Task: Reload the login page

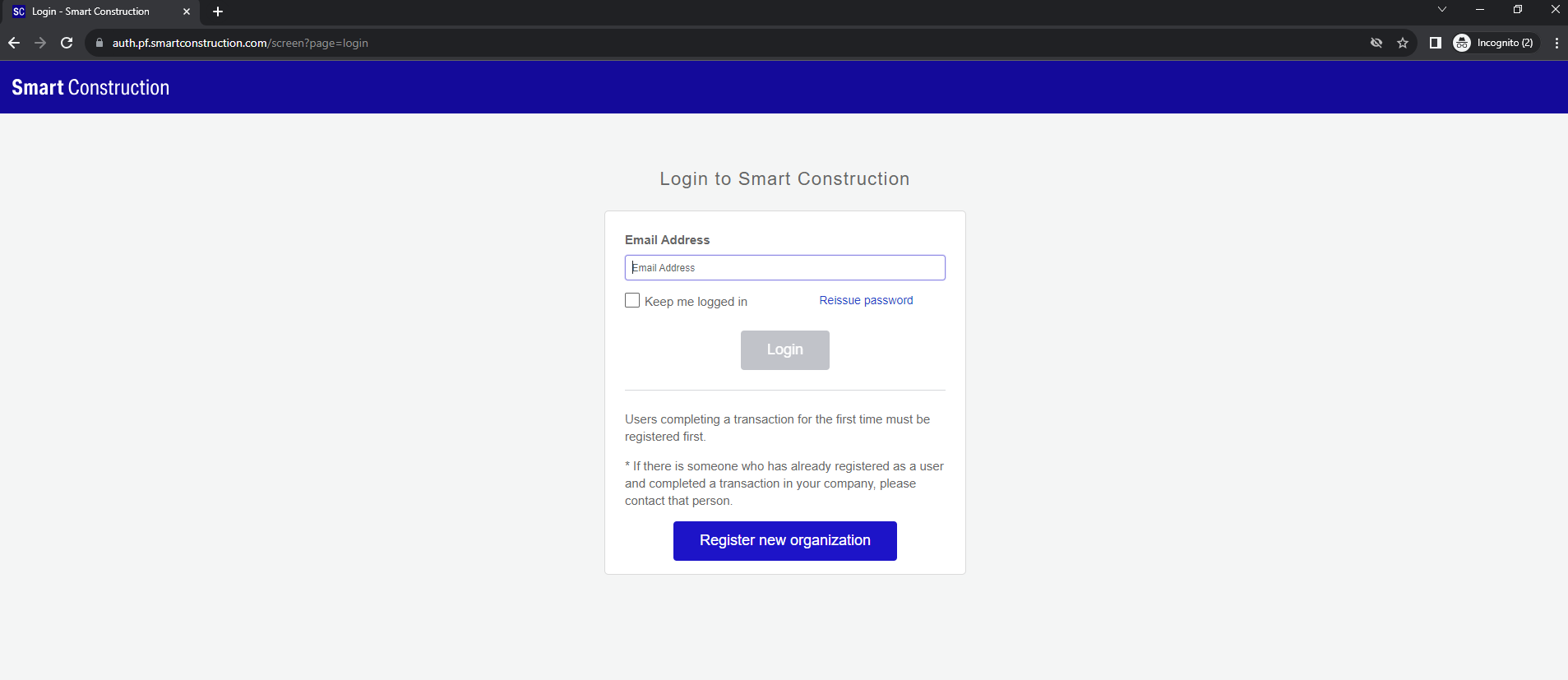Action: (x=67, y=43)
